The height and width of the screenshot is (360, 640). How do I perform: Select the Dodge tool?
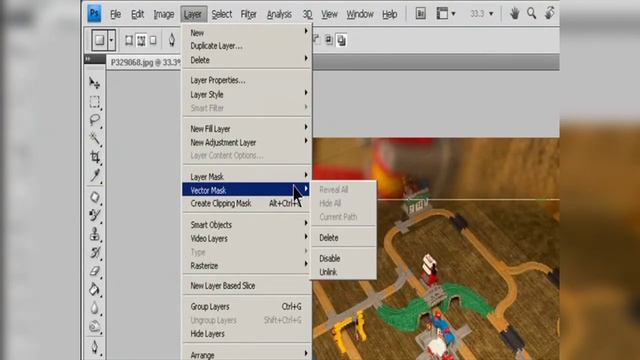[95, 327]
